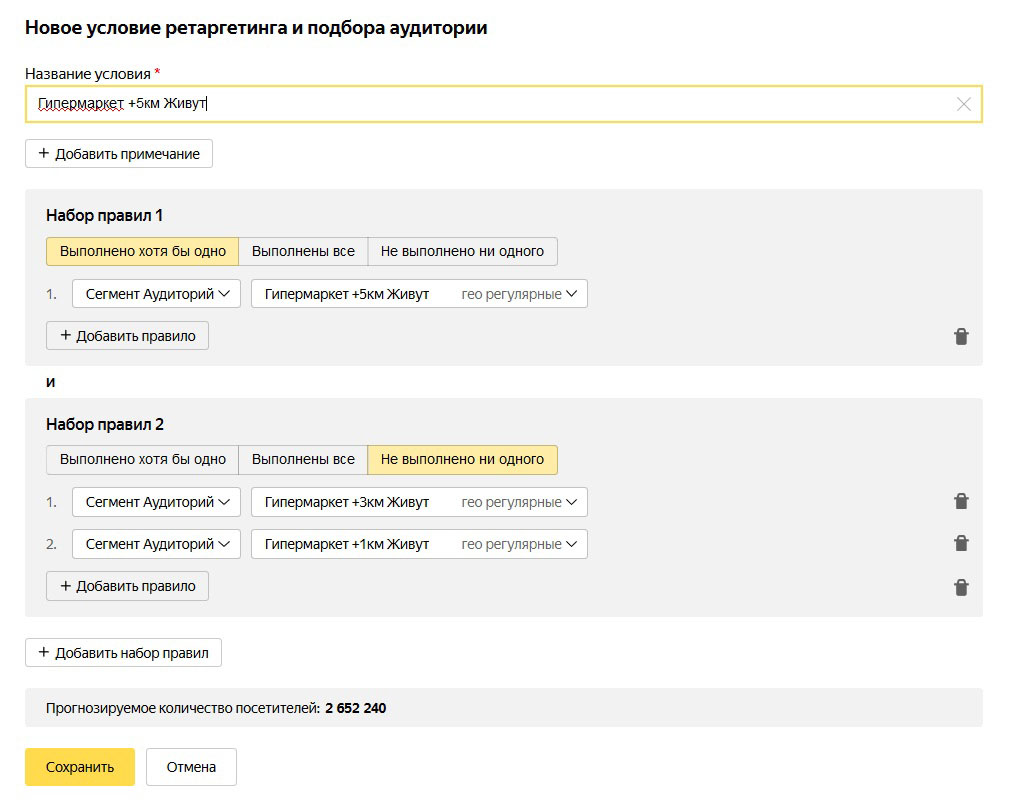Open Сегмент Аудиторий dropdown in rule set 1
1017x809 pixels.
156,294
